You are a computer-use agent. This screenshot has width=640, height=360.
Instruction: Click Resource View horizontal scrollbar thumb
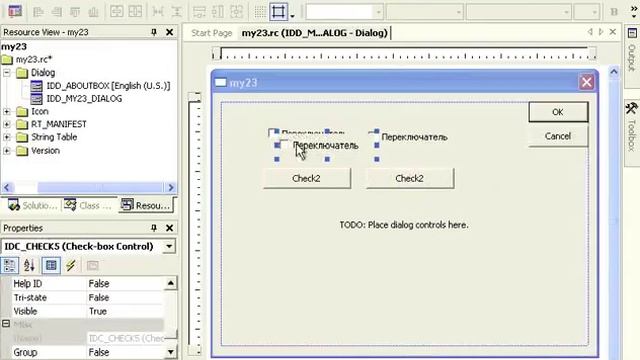pyautogui.click(x=100, y=188)
